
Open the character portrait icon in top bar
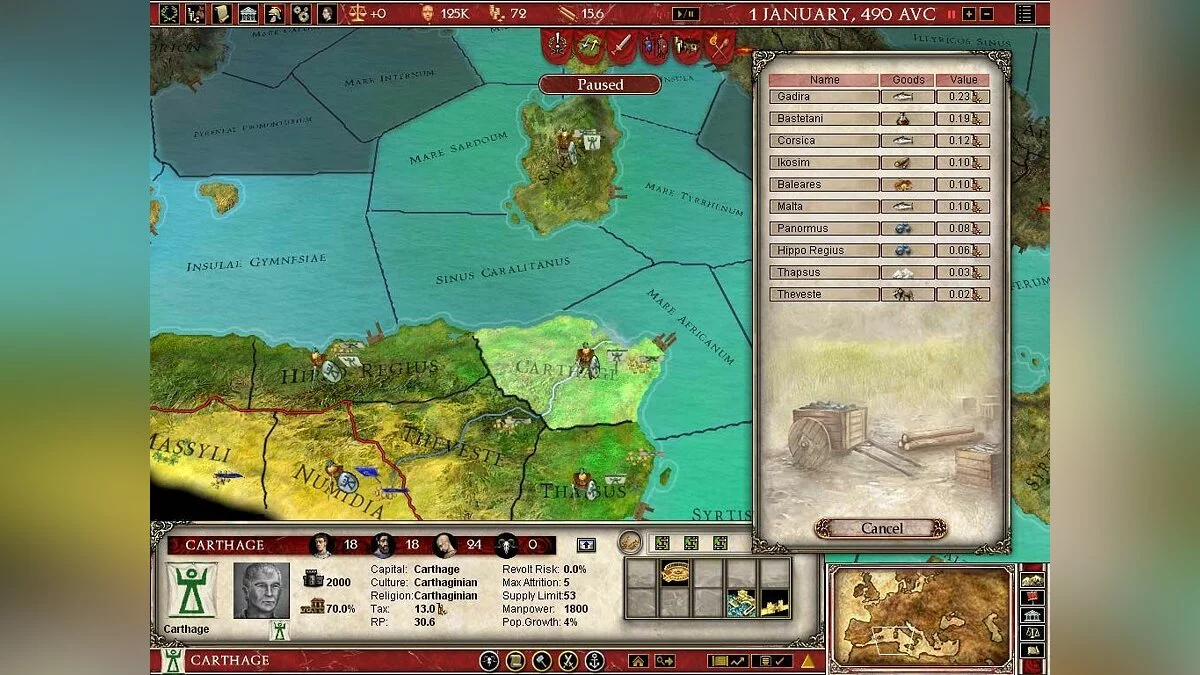tap(326, 13)
